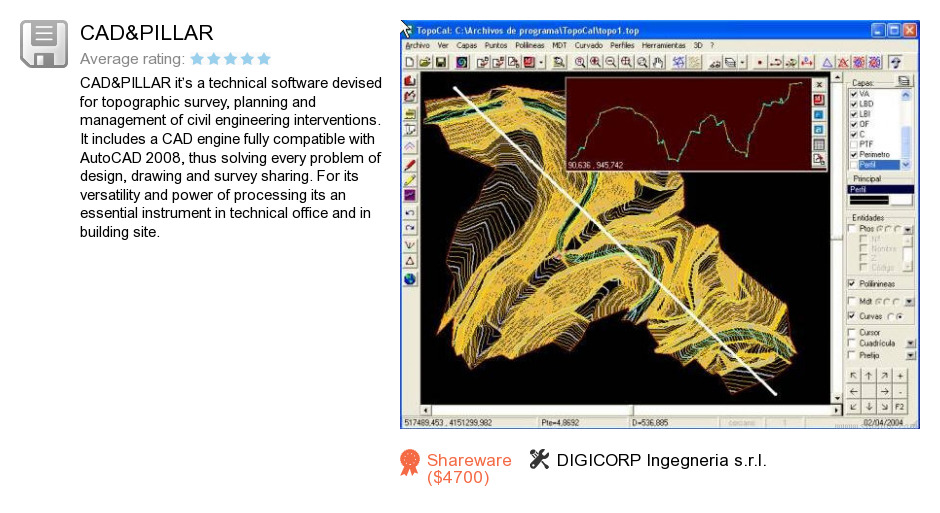Image resolution: width=940 pixels, height=513 pixels.
Task: Click the Zoom extents magnifier icon
Action: [x=626, y=62]
